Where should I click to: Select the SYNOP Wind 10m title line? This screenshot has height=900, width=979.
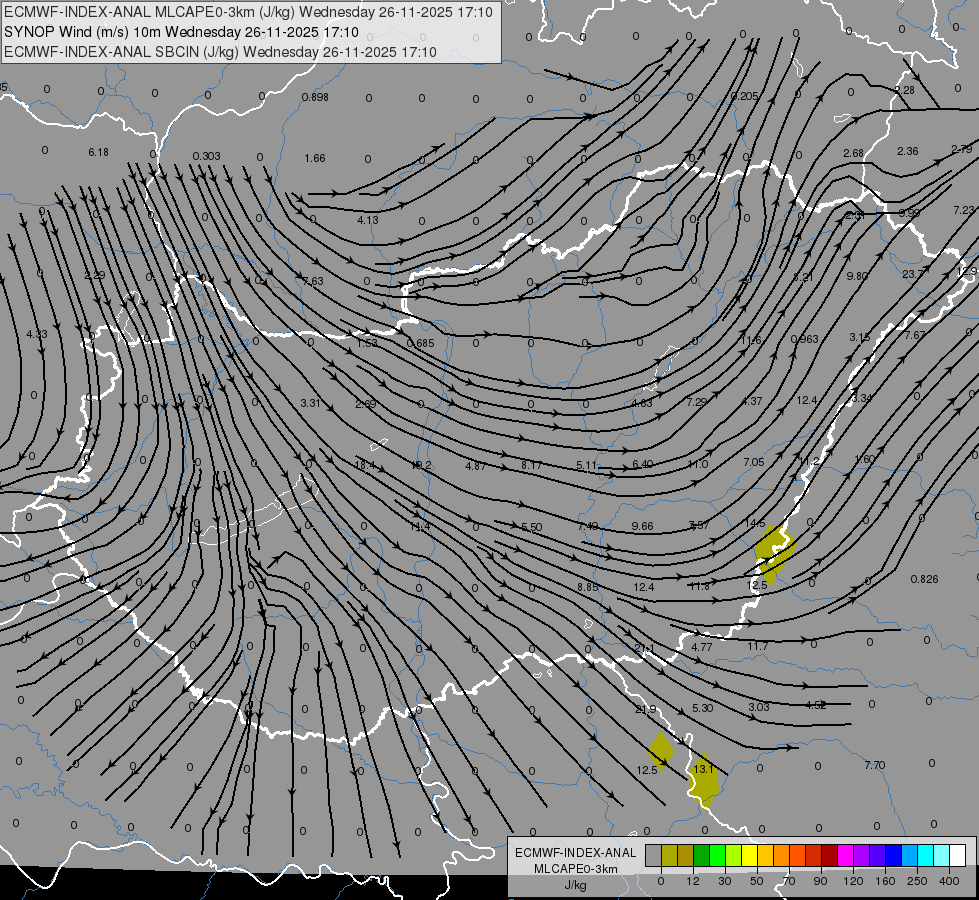click(181, 32)
